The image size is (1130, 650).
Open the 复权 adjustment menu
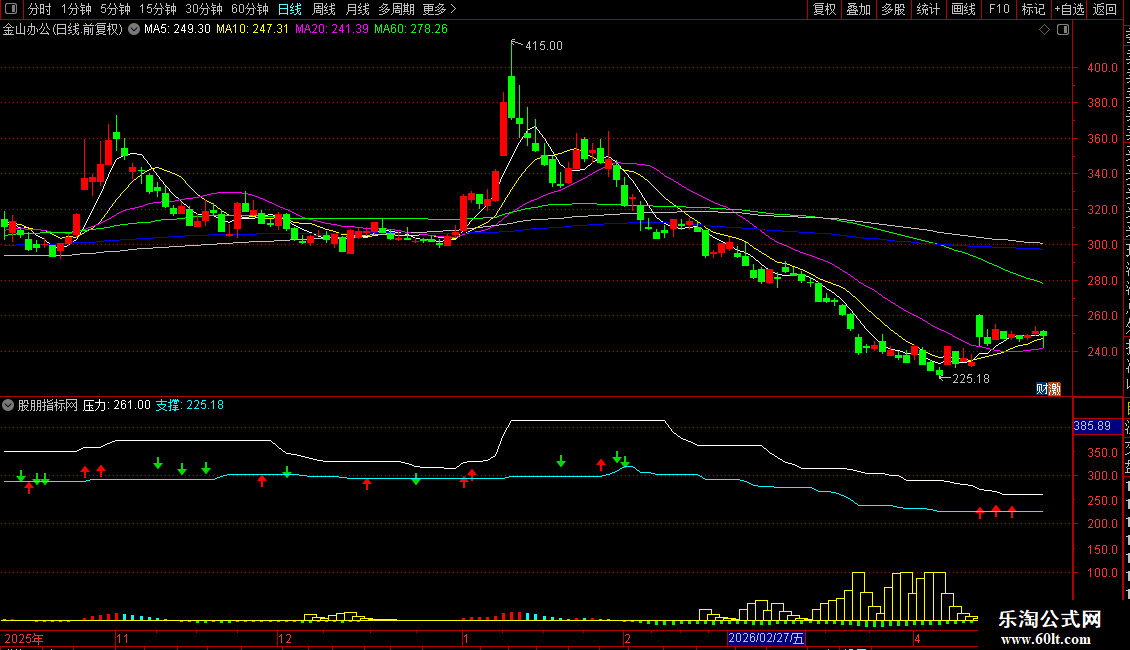(x=824, y=9)
